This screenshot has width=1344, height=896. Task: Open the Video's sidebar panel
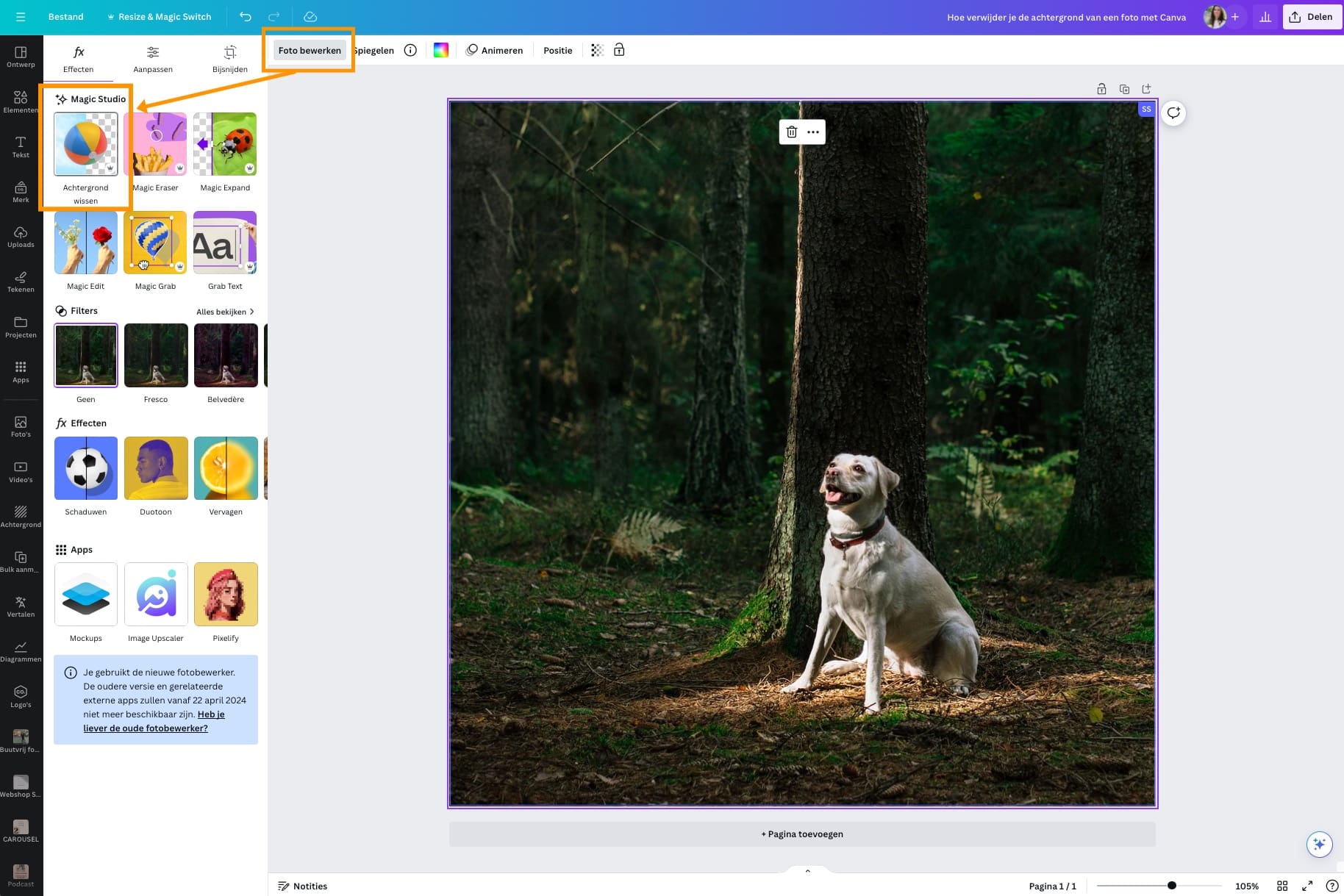21,472
